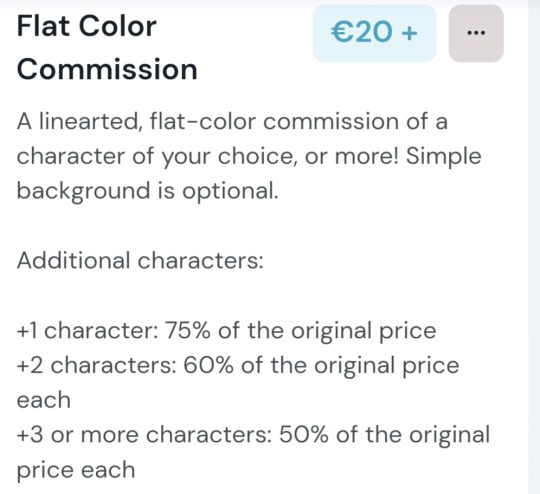Click the final 'price each' text line
540x494 pixels.
click(76, 470)
